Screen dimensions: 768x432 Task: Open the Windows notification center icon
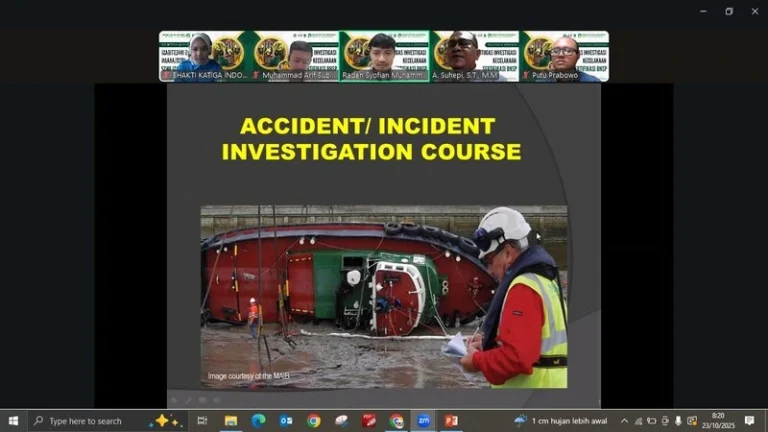point(749,421)
